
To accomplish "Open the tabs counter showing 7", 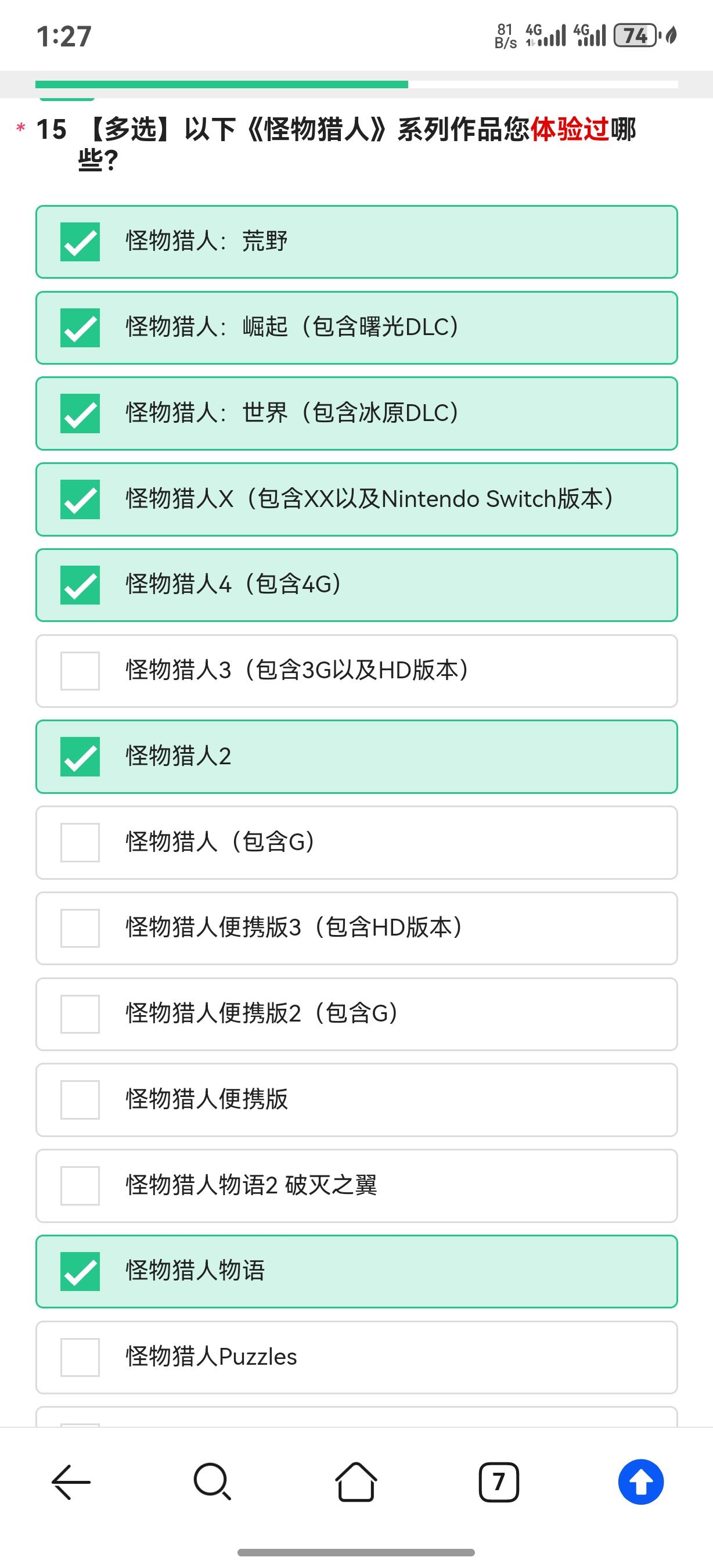I will click(499, 1481).
